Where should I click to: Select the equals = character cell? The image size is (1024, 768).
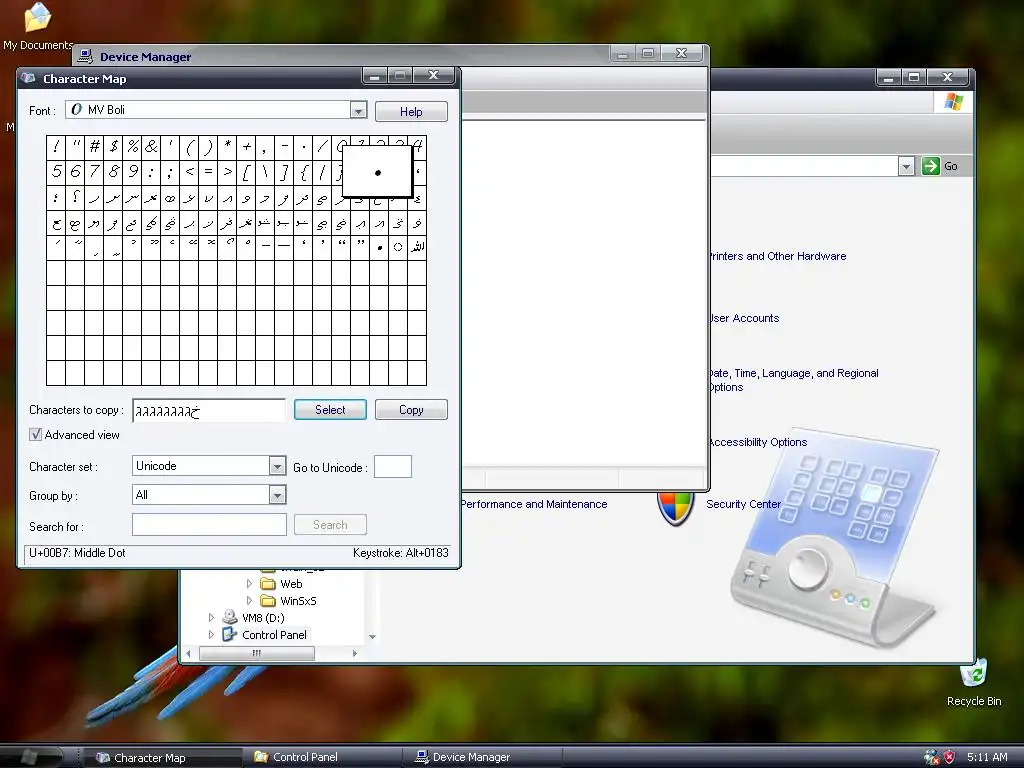(208, 172)
